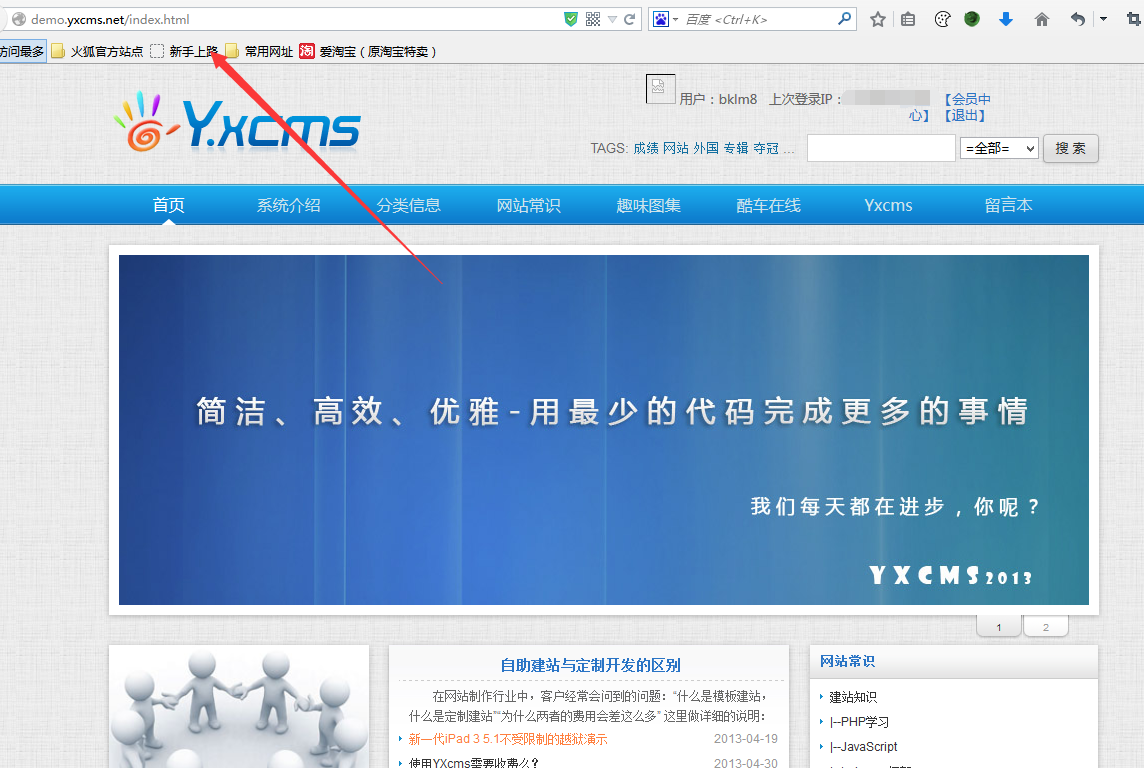Open article 新一代iPad 3 5.1不受限制的越狱演示
1144x768 pixels.
(508, 739)
